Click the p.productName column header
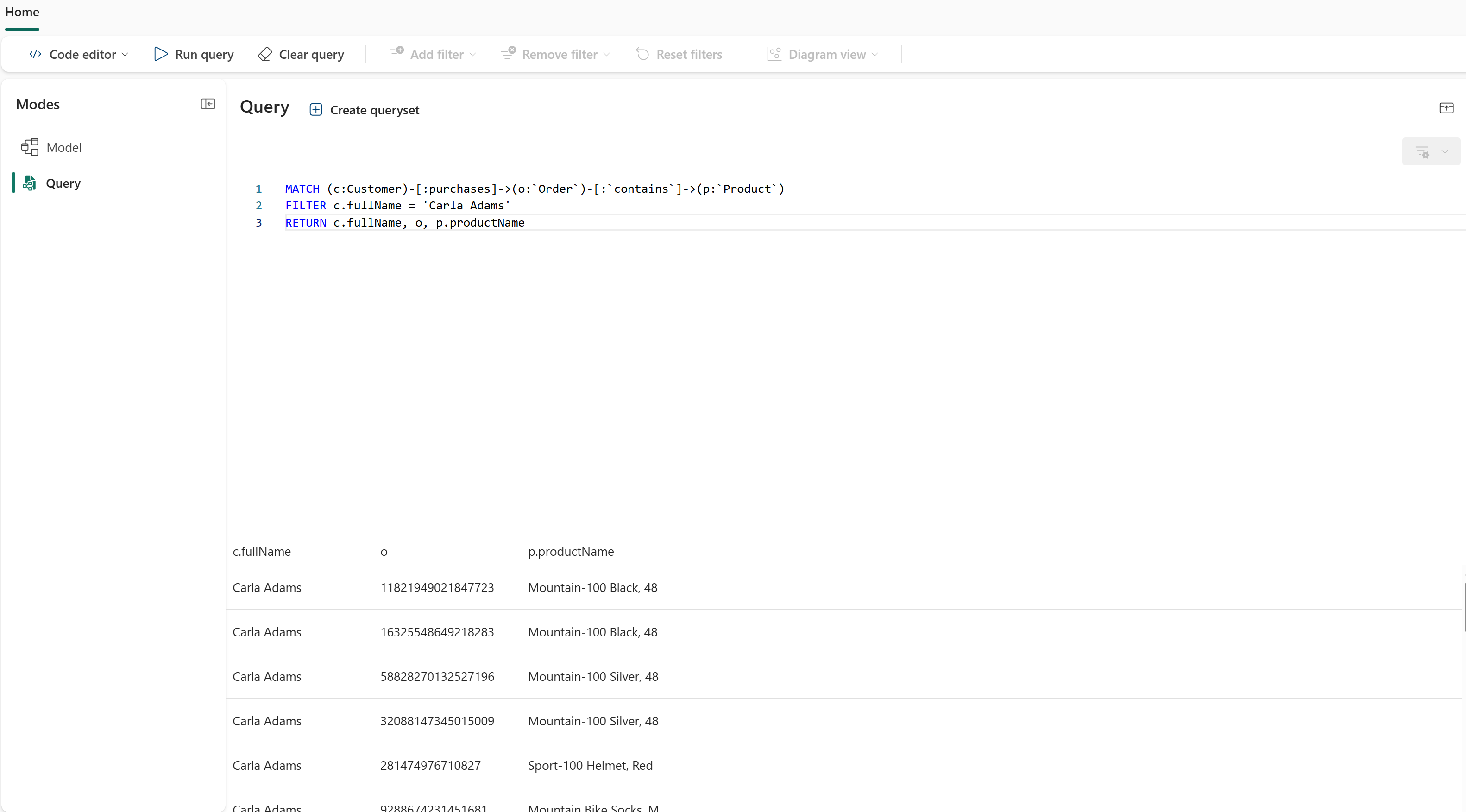Viewport: 1466px width, 812px height. [571, 551]
